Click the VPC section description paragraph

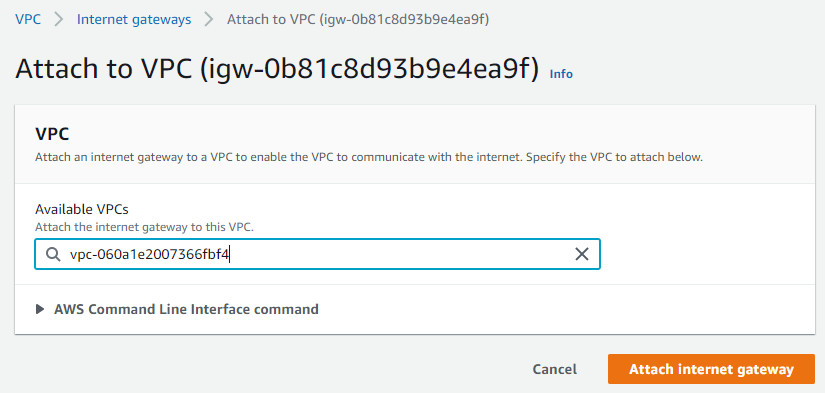point(369,157)
